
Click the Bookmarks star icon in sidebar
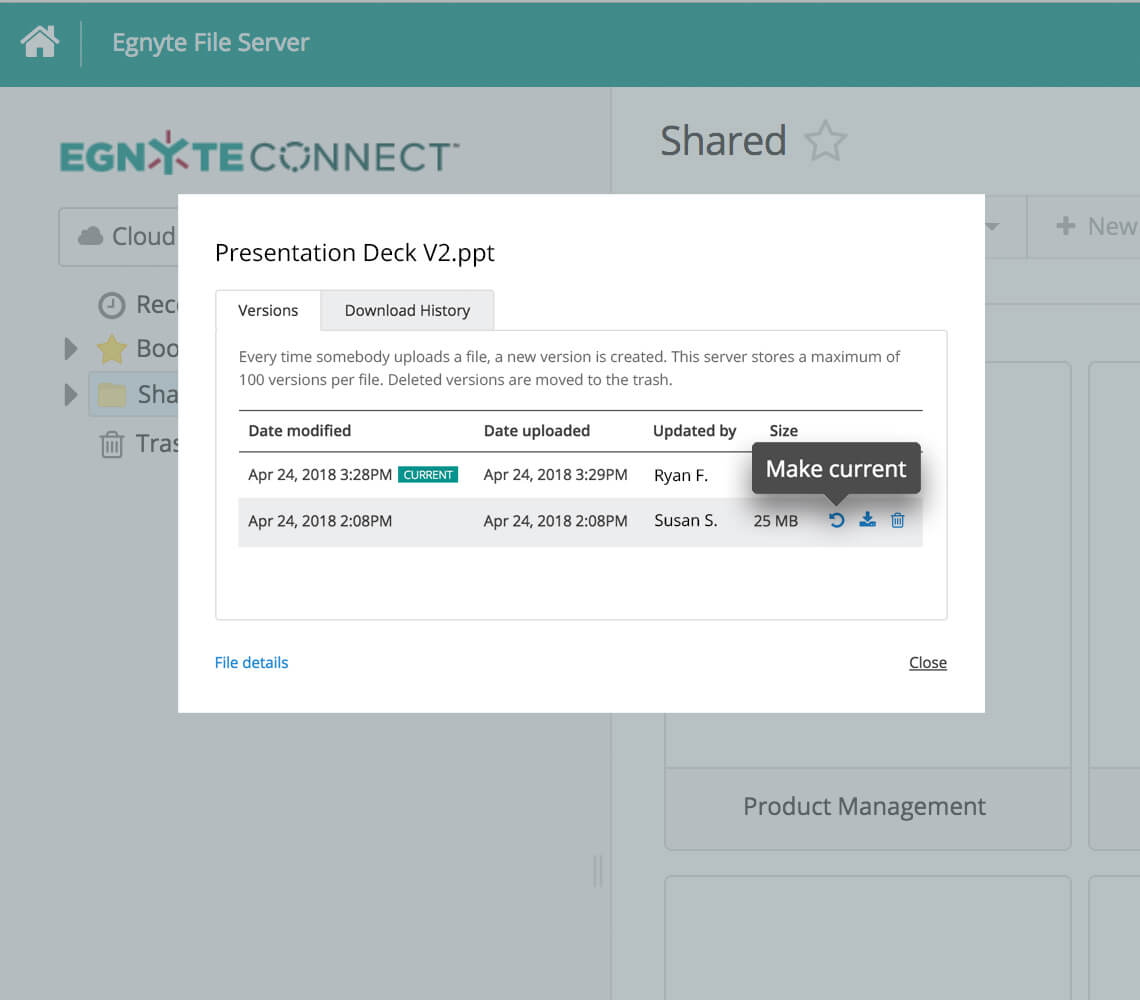112,349
